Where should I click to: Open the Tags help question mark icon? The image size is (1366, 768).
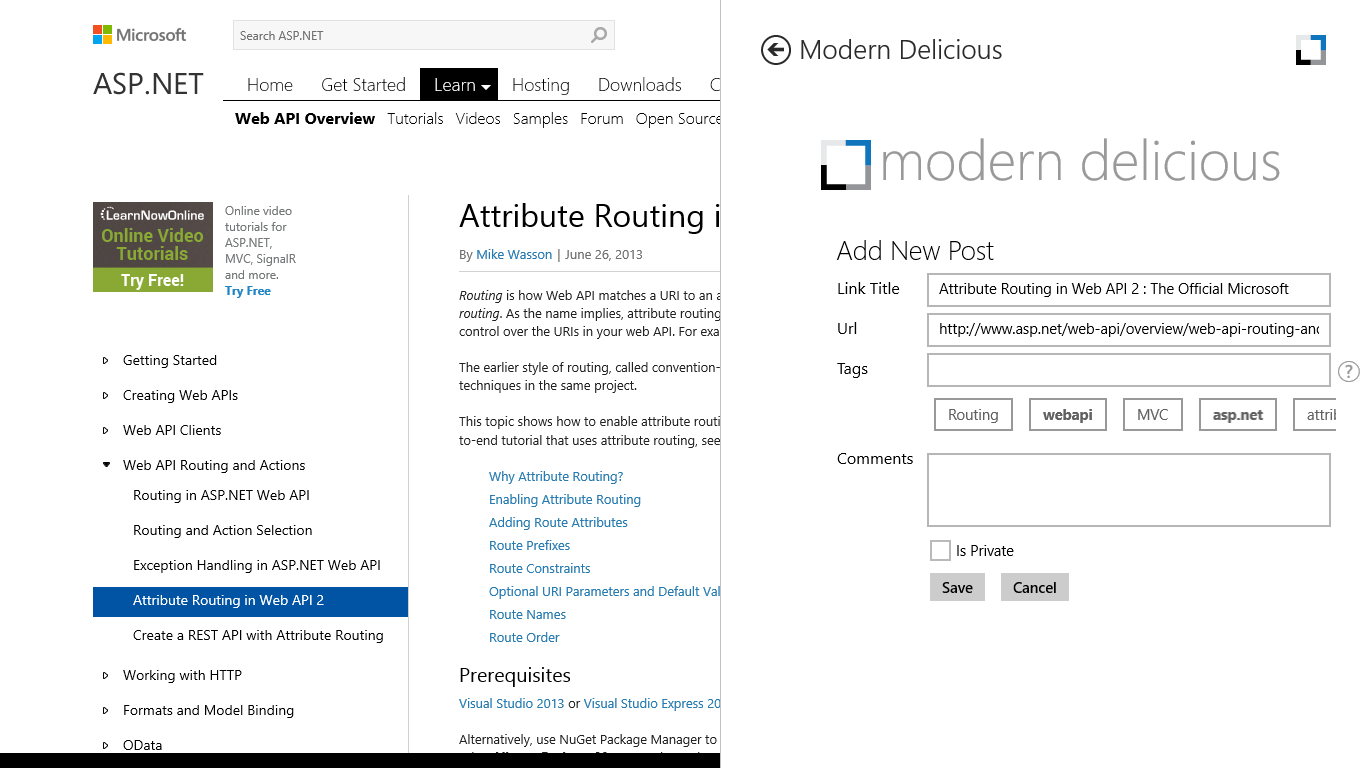pos(1348,371)
